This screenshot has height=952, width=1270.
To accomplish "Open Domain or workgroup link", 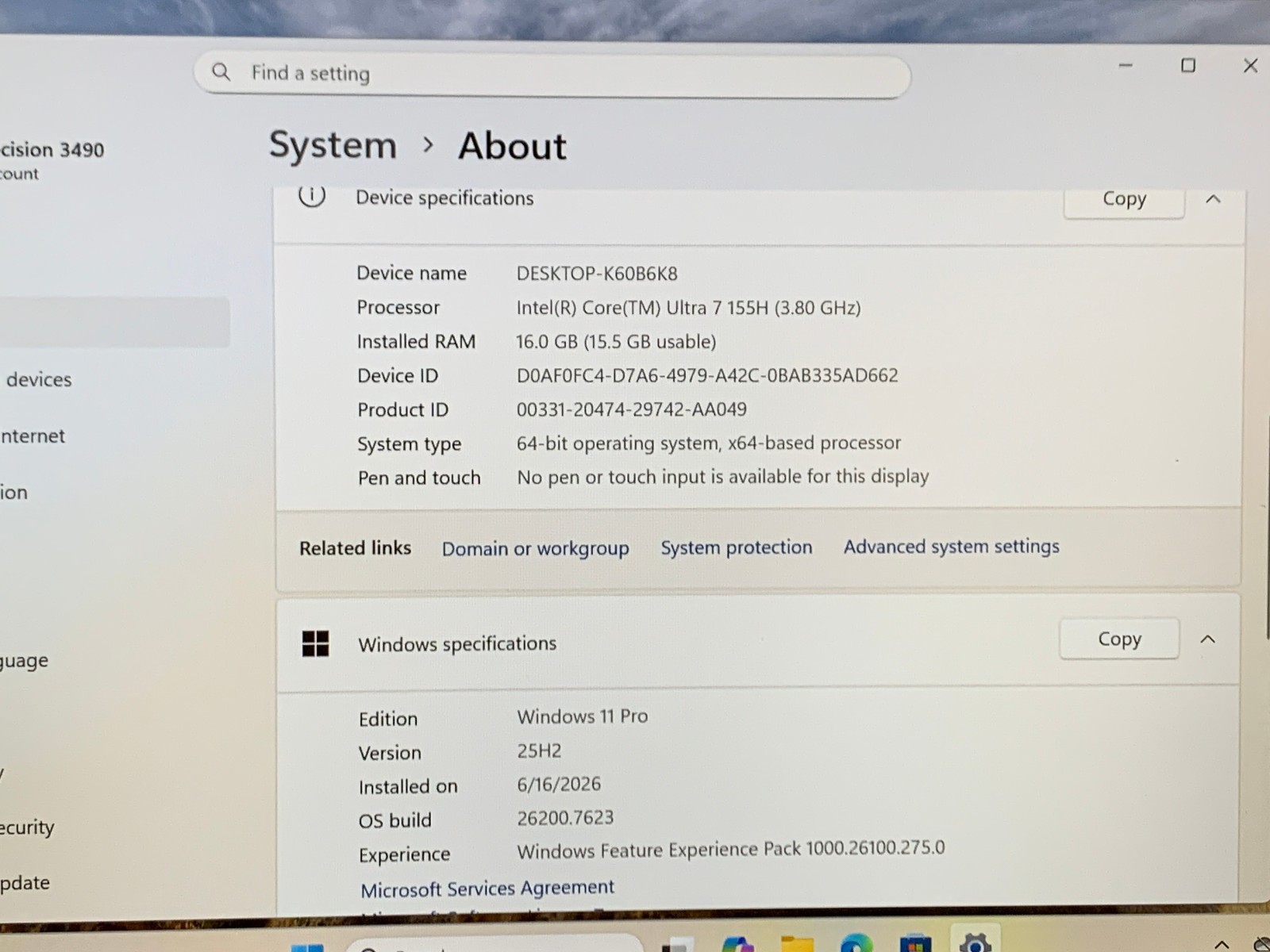I will [x=535, y=549].
